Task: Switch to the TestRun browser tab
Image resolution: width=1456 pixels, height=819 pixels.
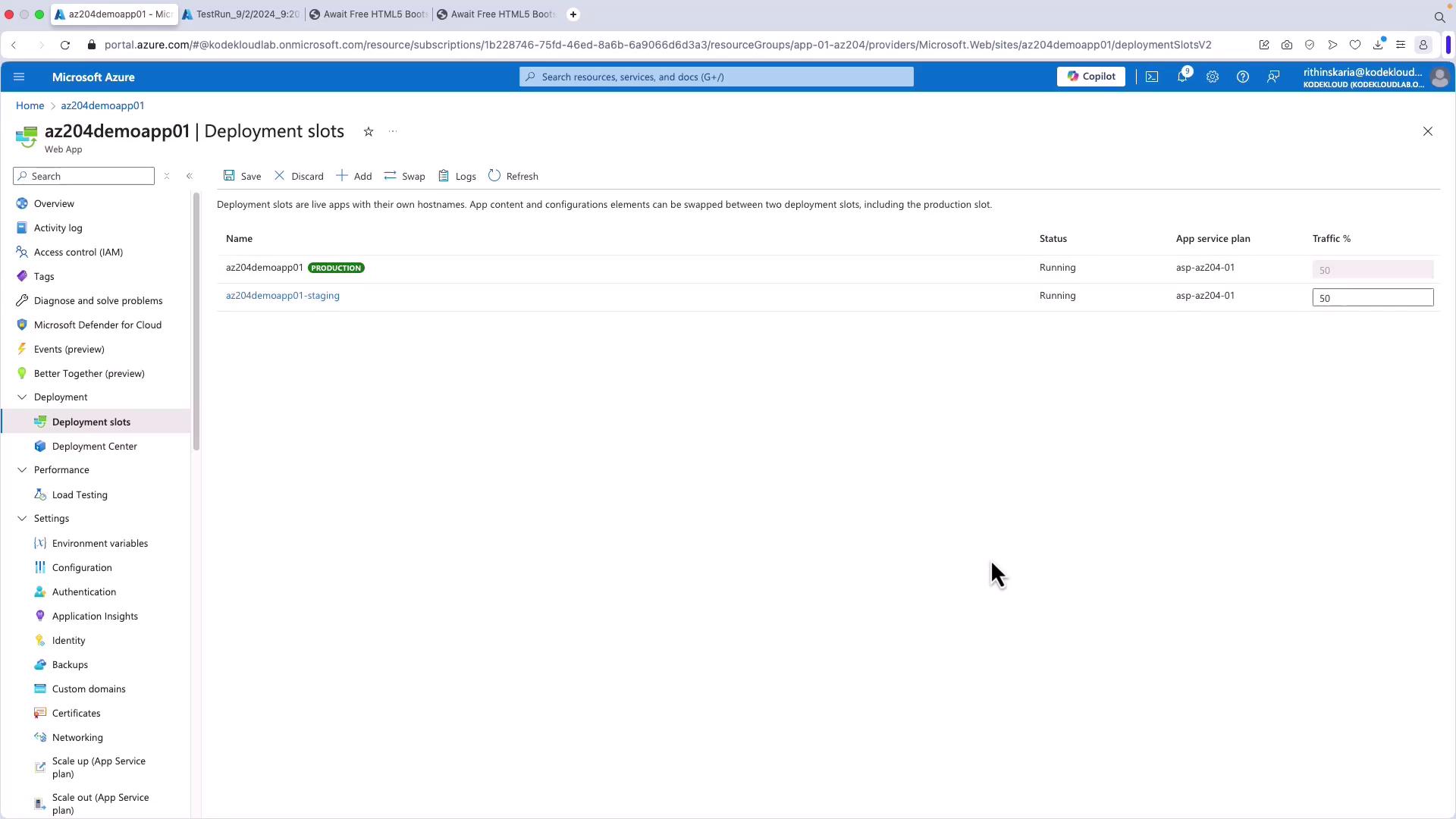Action: [x=241, y=14]
